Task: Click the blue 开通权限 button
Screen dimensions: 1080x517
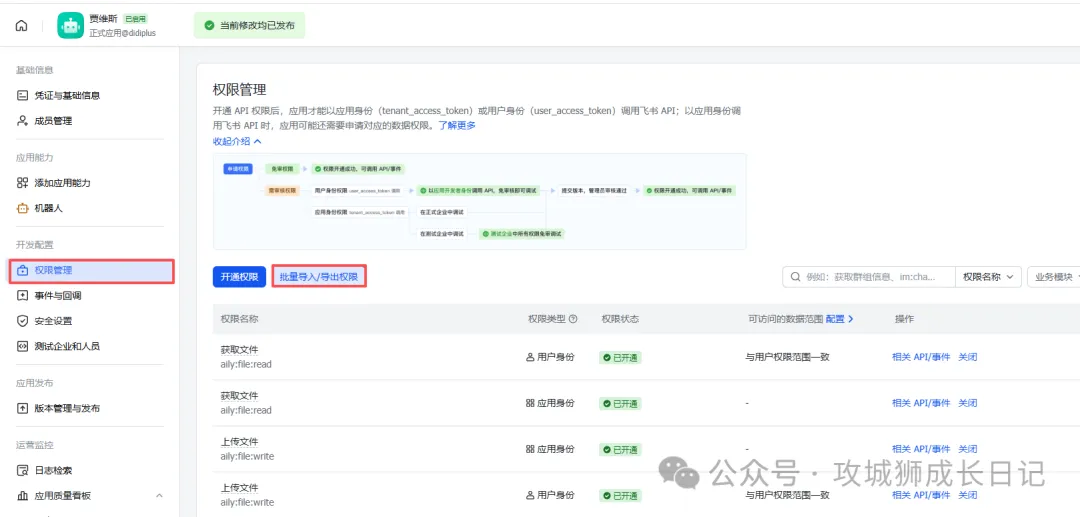Action: [239, 277]
